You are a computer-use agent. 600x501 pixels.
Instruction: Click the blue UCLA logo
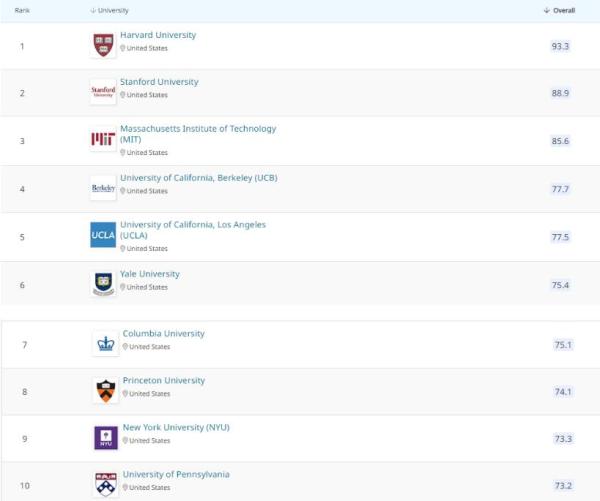click(x=103, y=235)
